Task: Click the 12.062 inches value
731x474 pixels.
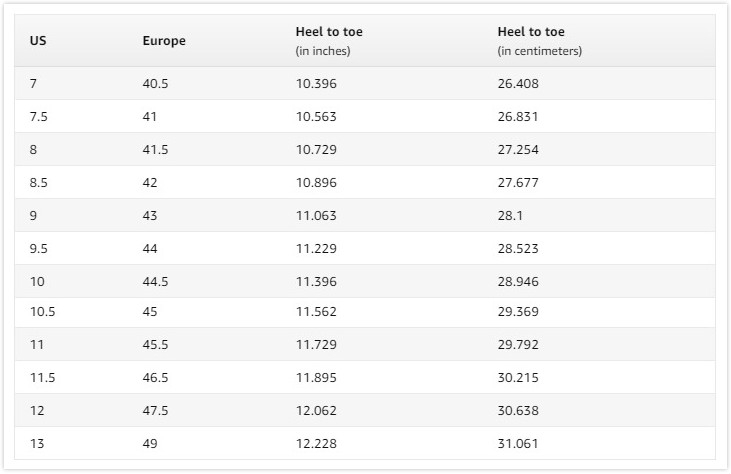Action: point(316,411)
